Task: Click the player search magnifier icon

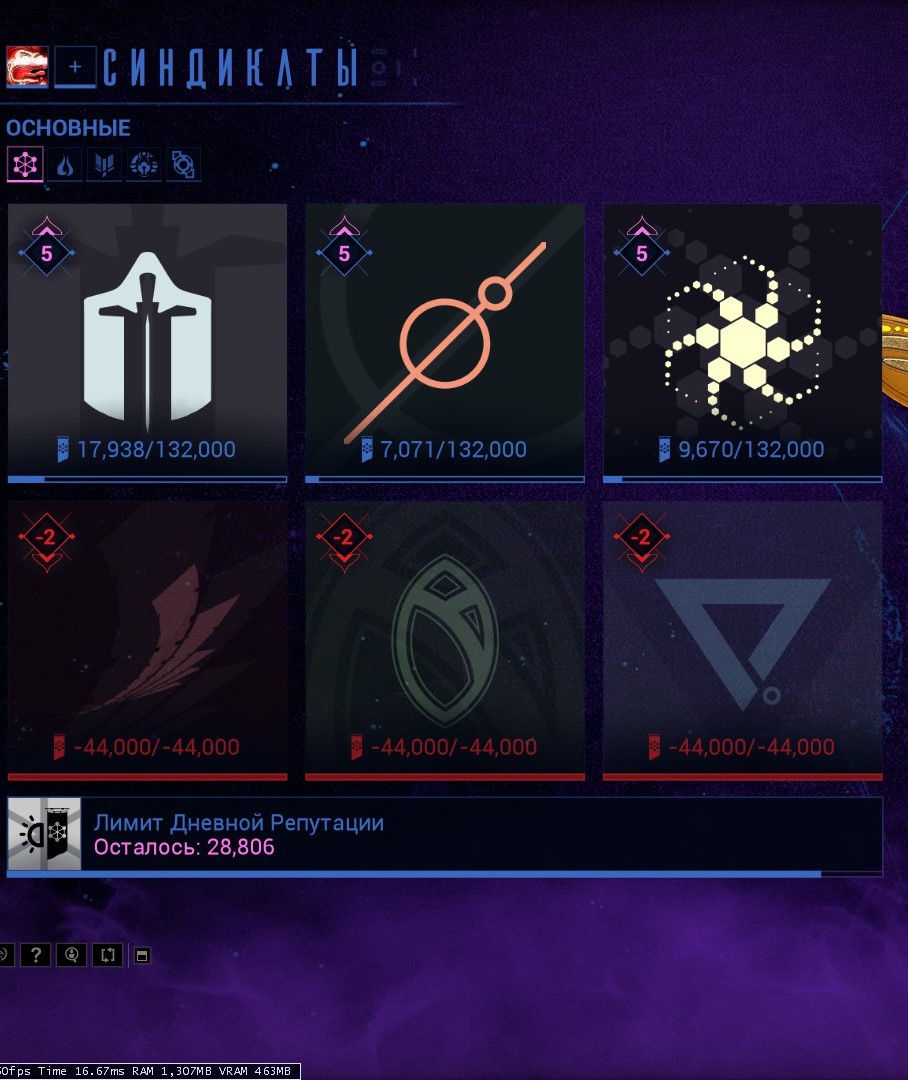Action: click(x=72, y=955)
